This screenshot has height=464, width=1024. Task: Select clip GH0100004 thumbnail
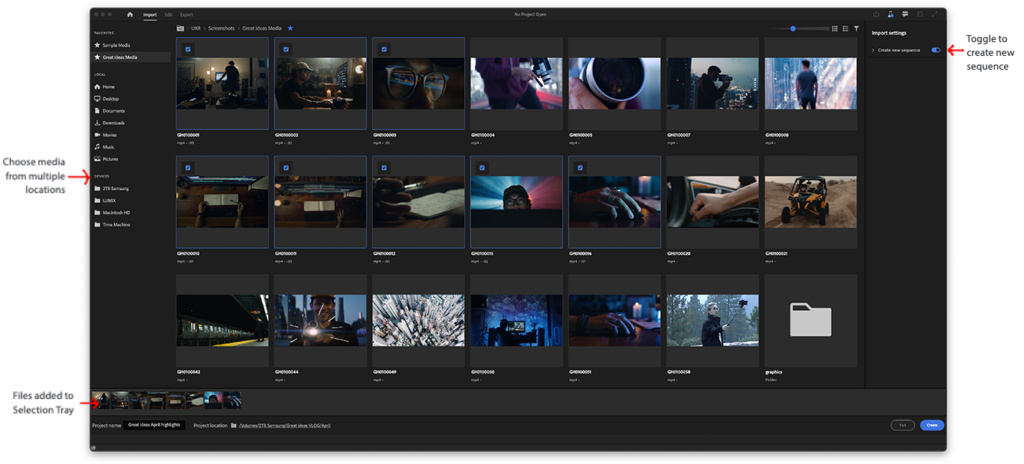[x=517, y=83]
